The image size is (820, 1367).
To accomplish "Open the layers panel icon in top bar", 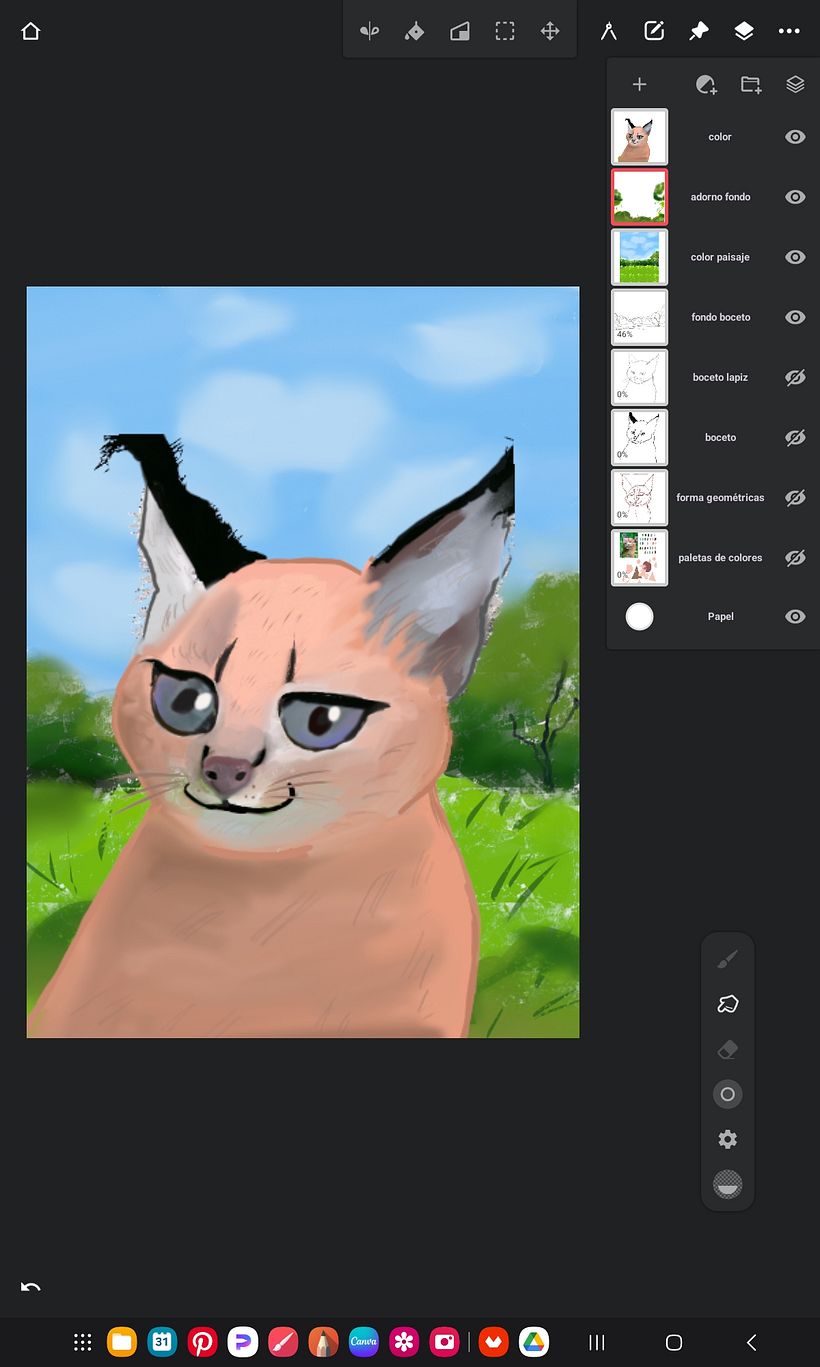I will click(x=744, y=31).
